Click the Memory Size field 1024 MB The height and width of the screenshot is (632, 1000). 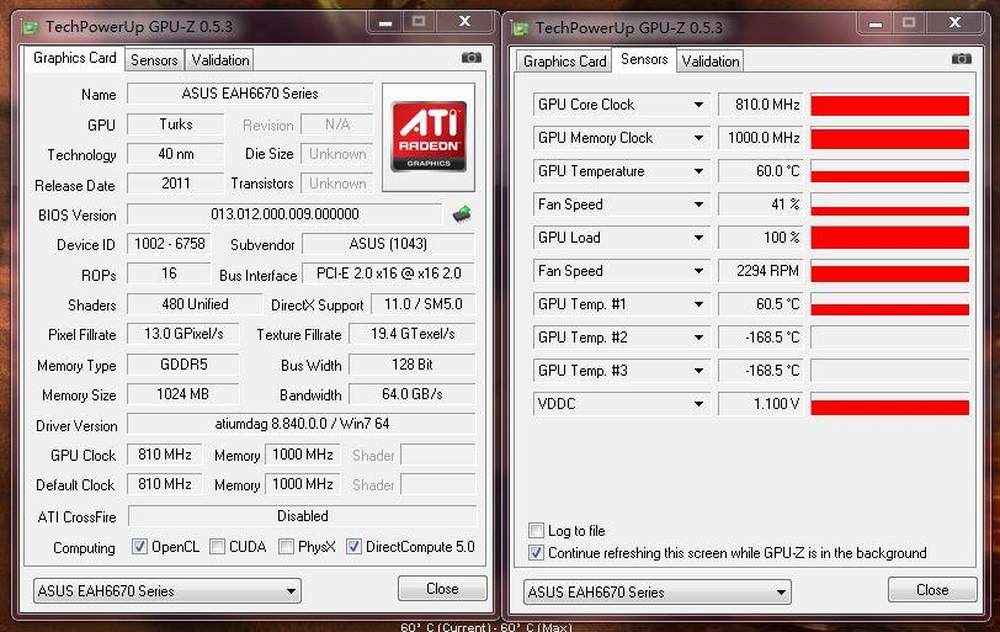[x=183, y=394]
